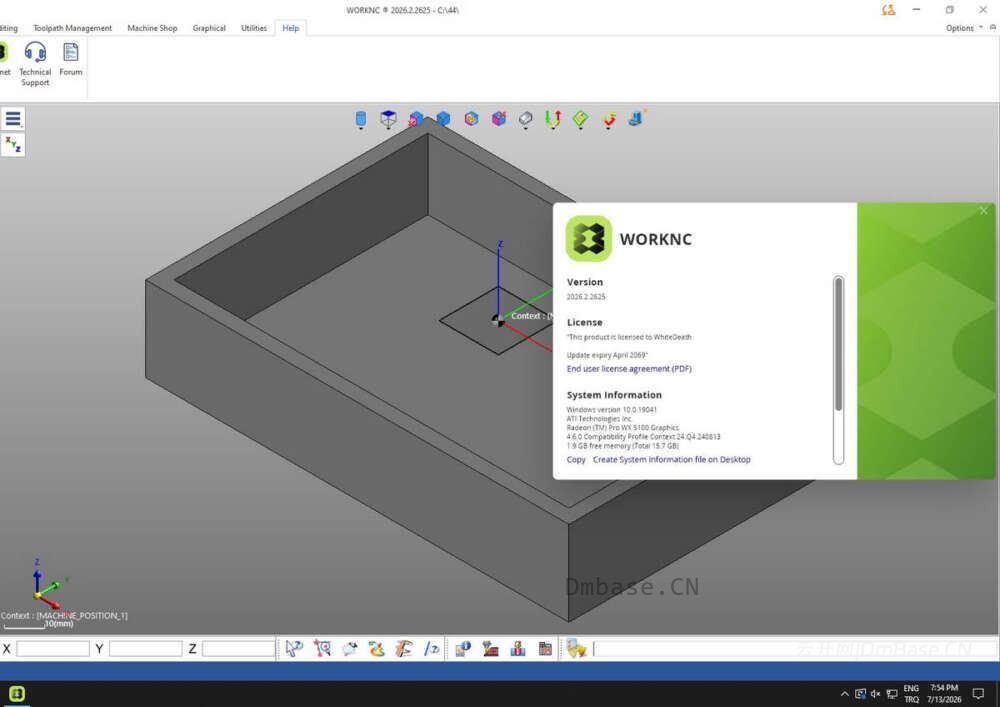This screenshot has height=707, width=1000.
Task: Click the green diamond toolpath icon
Action: coord(581,119)
